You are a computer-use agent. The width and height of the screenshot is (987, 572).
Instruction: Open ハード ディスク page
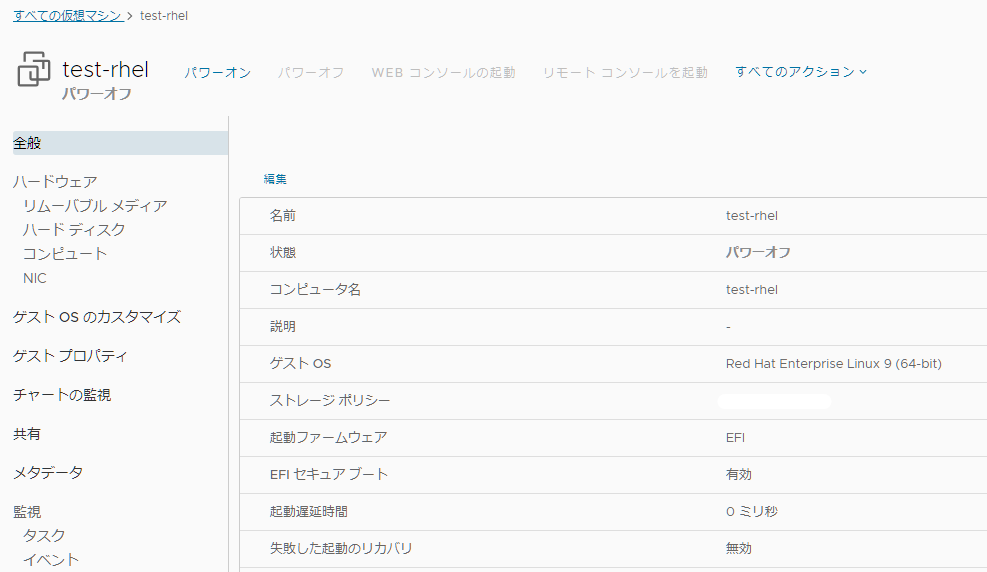coord(74,230)
